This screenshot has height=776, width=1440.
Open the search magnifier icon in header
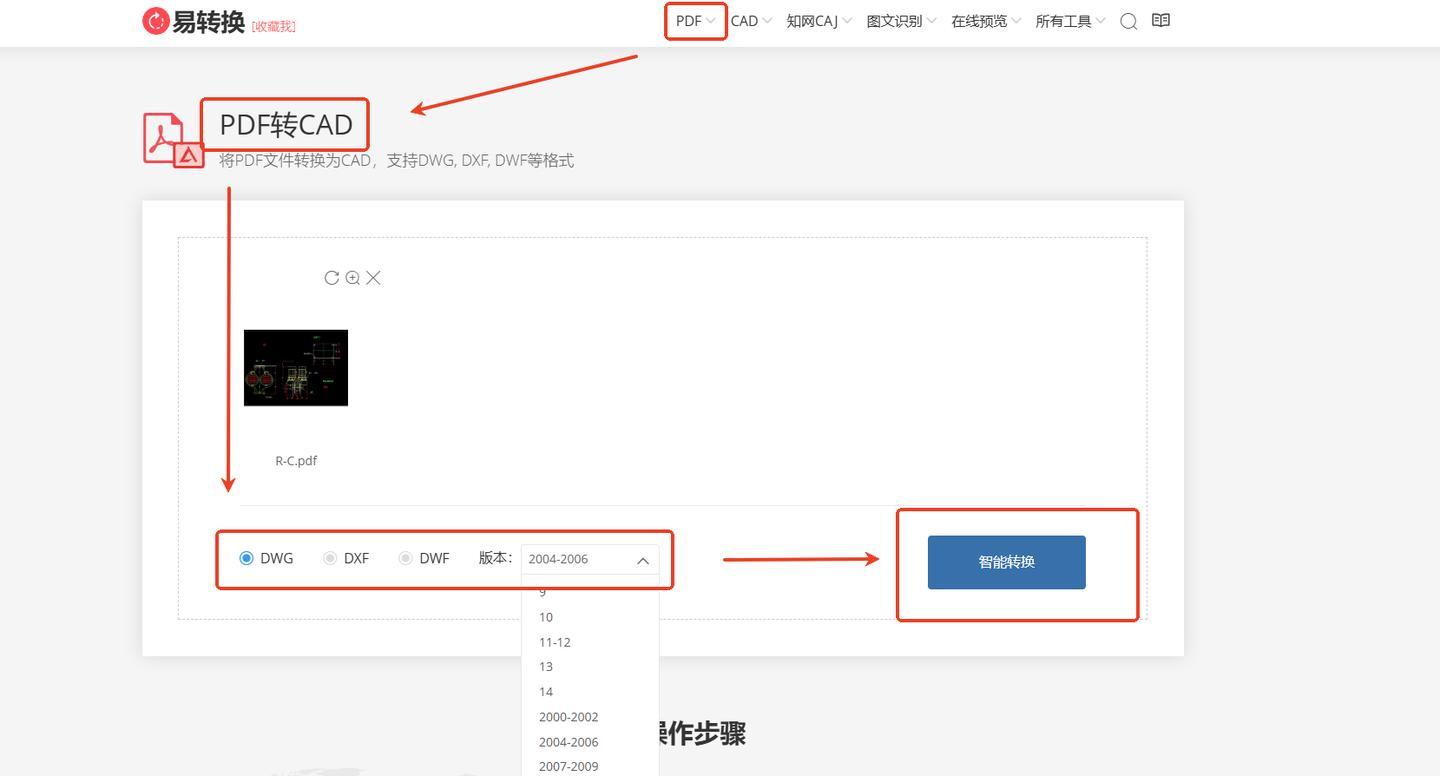click(1128, 21)
